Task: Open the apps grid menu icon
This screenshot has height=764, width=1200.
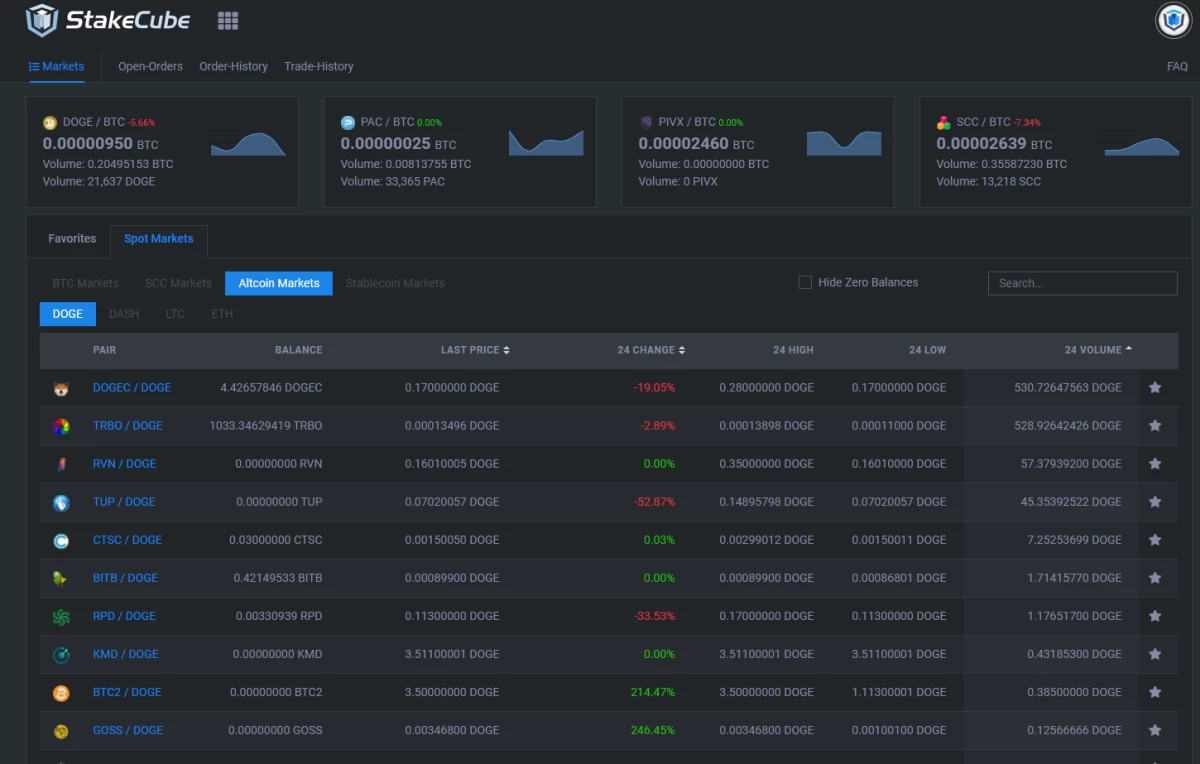Action: [228, 20]
